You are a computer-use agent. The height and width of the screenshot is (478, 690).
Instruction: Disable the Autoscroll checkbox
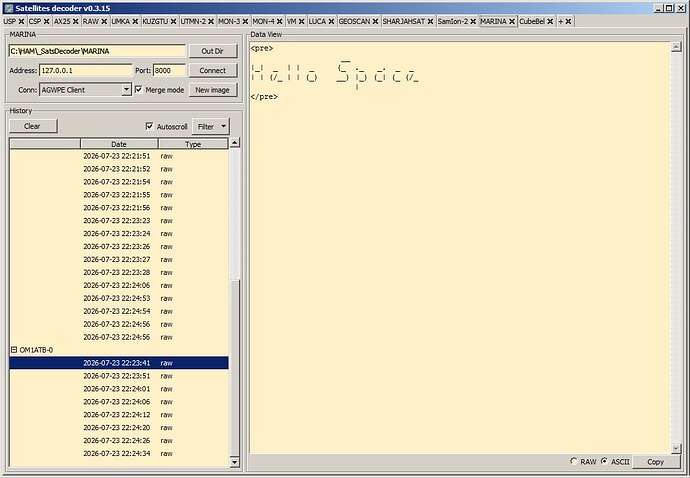point(149,126)
